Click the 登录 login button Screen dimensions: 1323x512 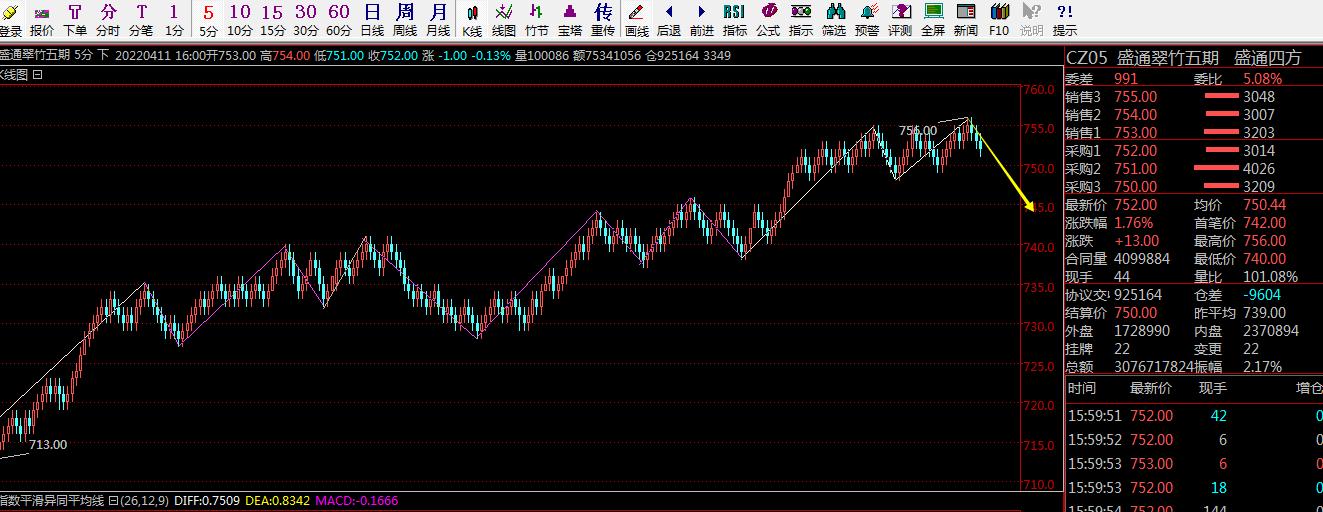(10, 18)
